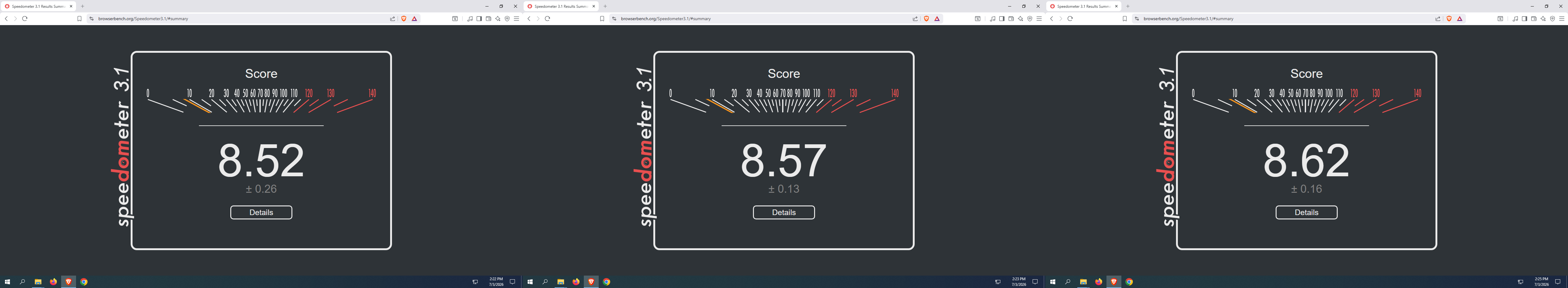1568x288 pixels.
Task: Go back in the 8.62 score window
Action: point(1051,19)
